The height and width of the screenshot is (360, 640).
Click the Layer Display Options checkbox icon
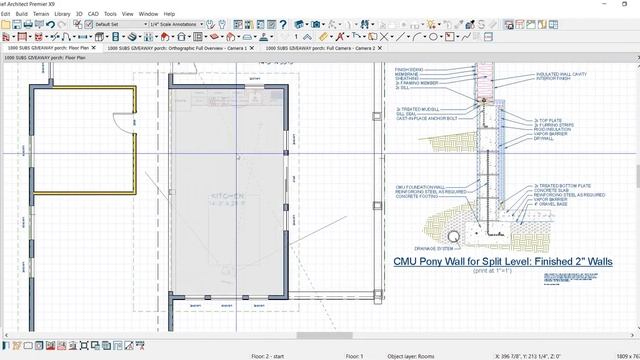tap(77, 24)
